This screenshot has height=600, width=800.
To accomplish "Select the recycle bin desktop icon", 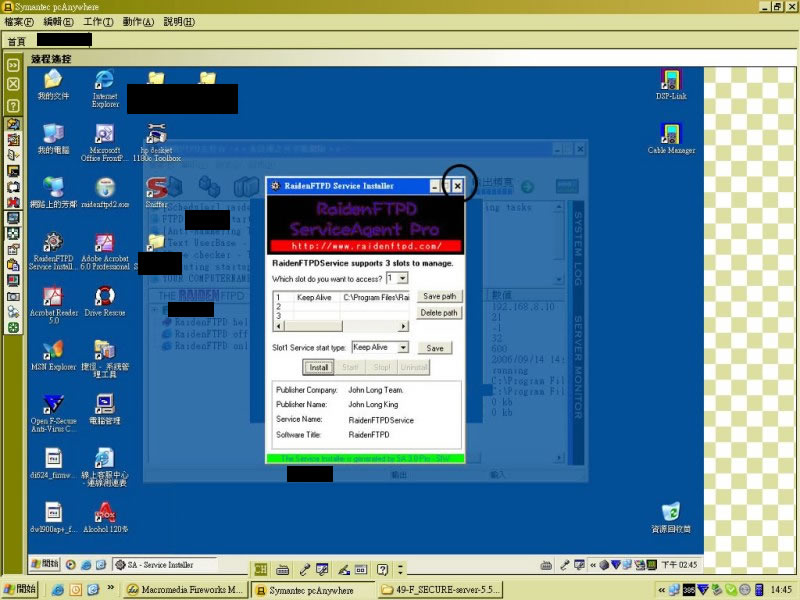I will [x=671, y=518].
